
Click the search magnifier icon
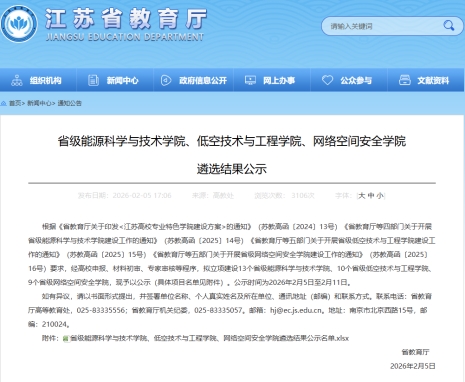pos(449,26)
